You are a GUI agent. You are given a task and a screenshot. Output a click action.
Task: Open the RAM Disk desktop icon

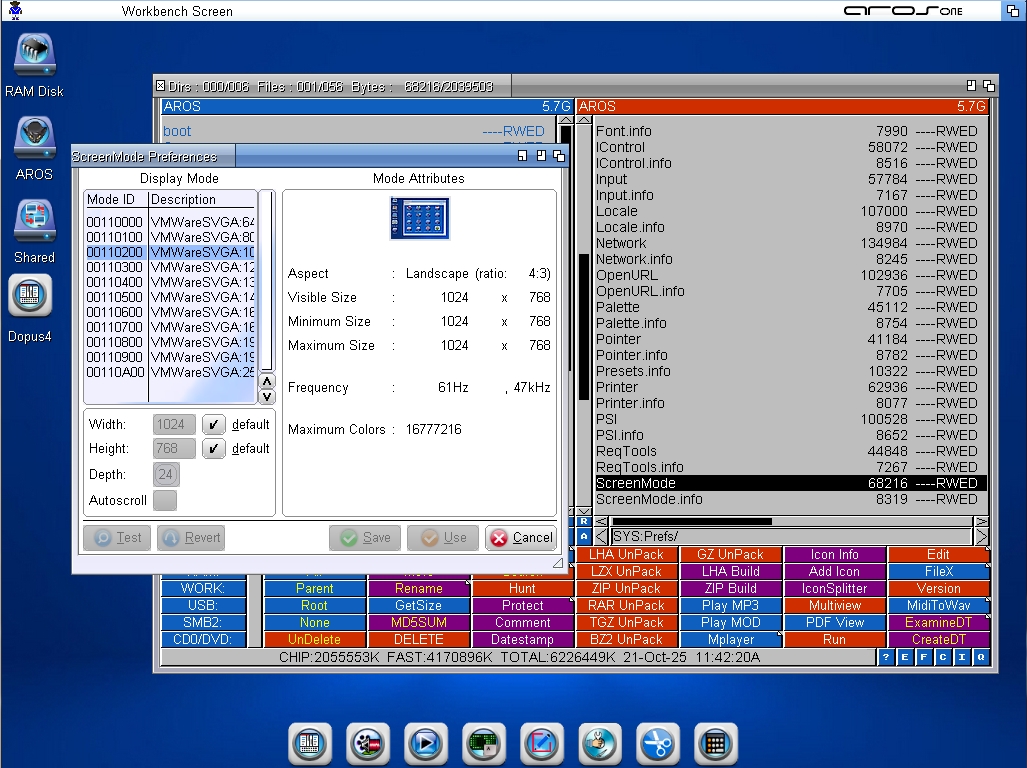(x=34, y=57)
